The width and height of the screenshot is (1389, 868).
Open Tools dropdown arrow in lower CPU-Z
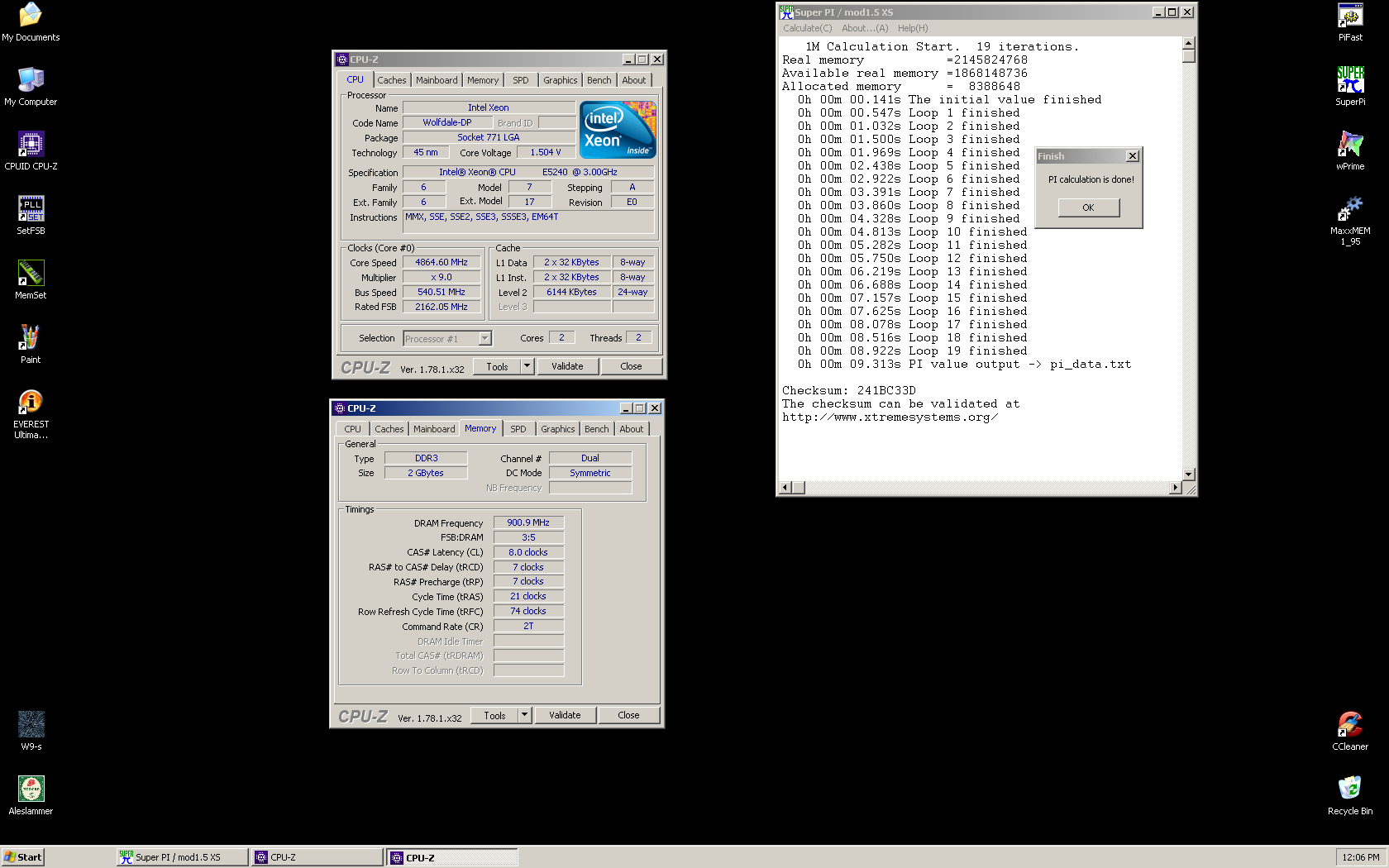524,715
